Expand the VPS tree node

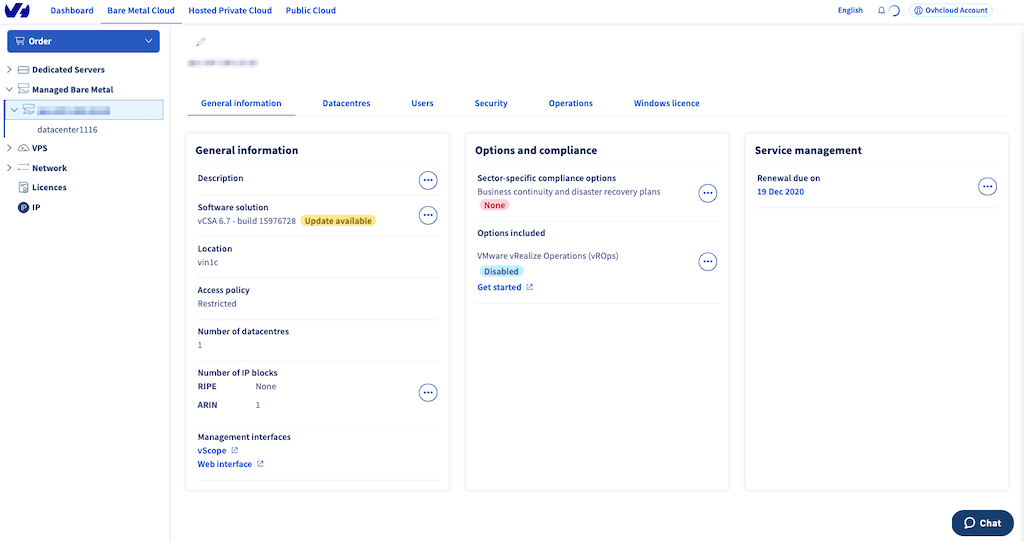click(9, 148)
